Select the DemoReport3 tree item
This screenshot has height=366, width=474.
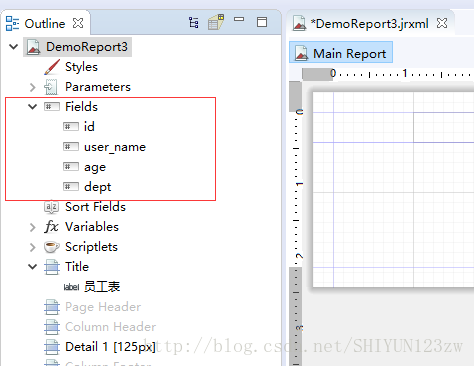(87, 47)
